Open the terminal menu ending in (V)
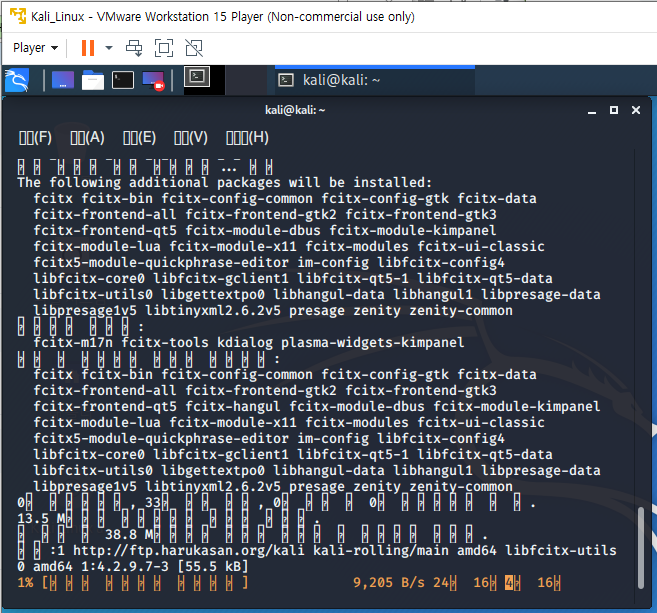 pos(191,137)
